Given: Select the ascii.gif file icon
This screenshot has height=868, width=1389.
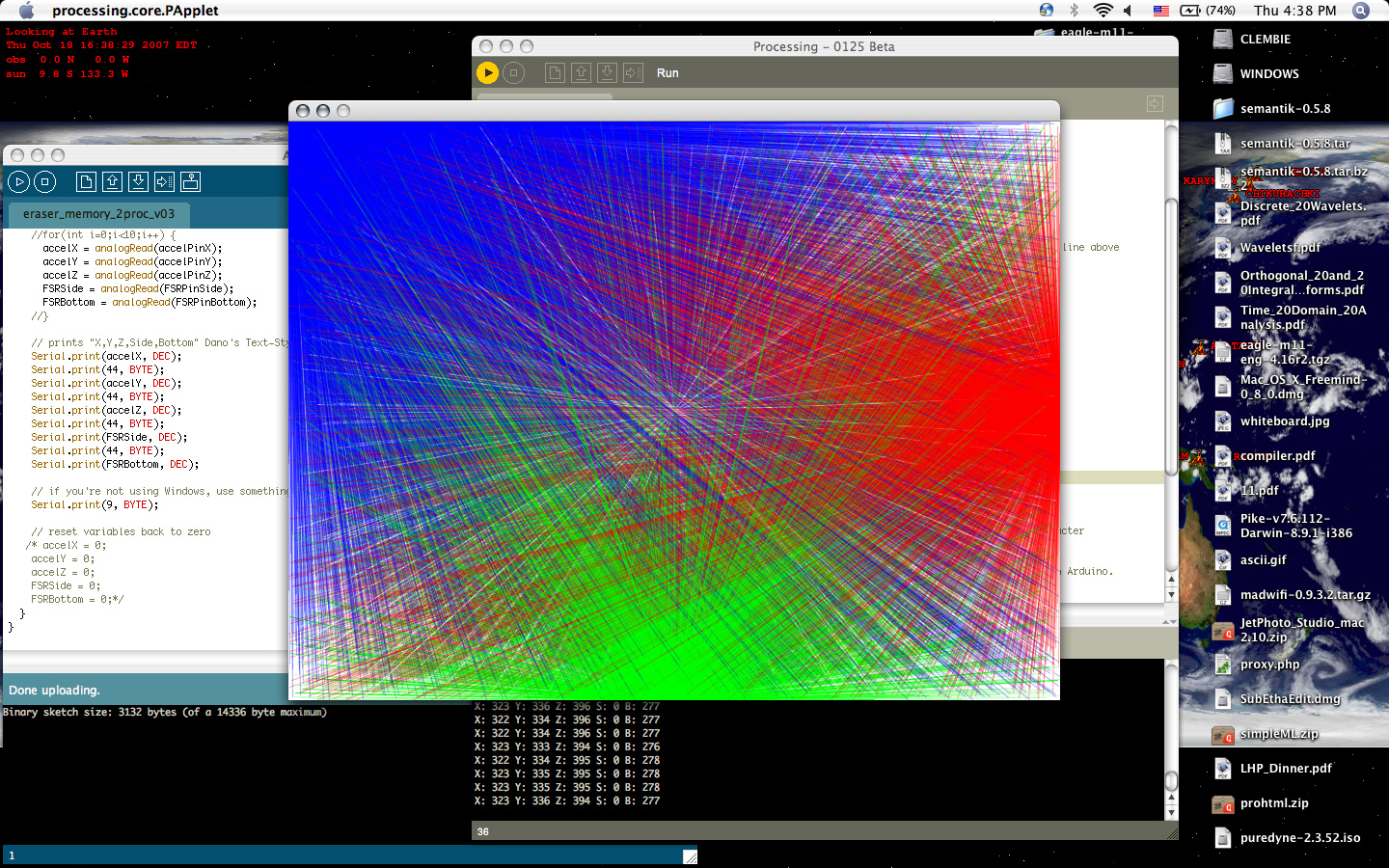Looking at the screenshot, I should point(1223,560).
